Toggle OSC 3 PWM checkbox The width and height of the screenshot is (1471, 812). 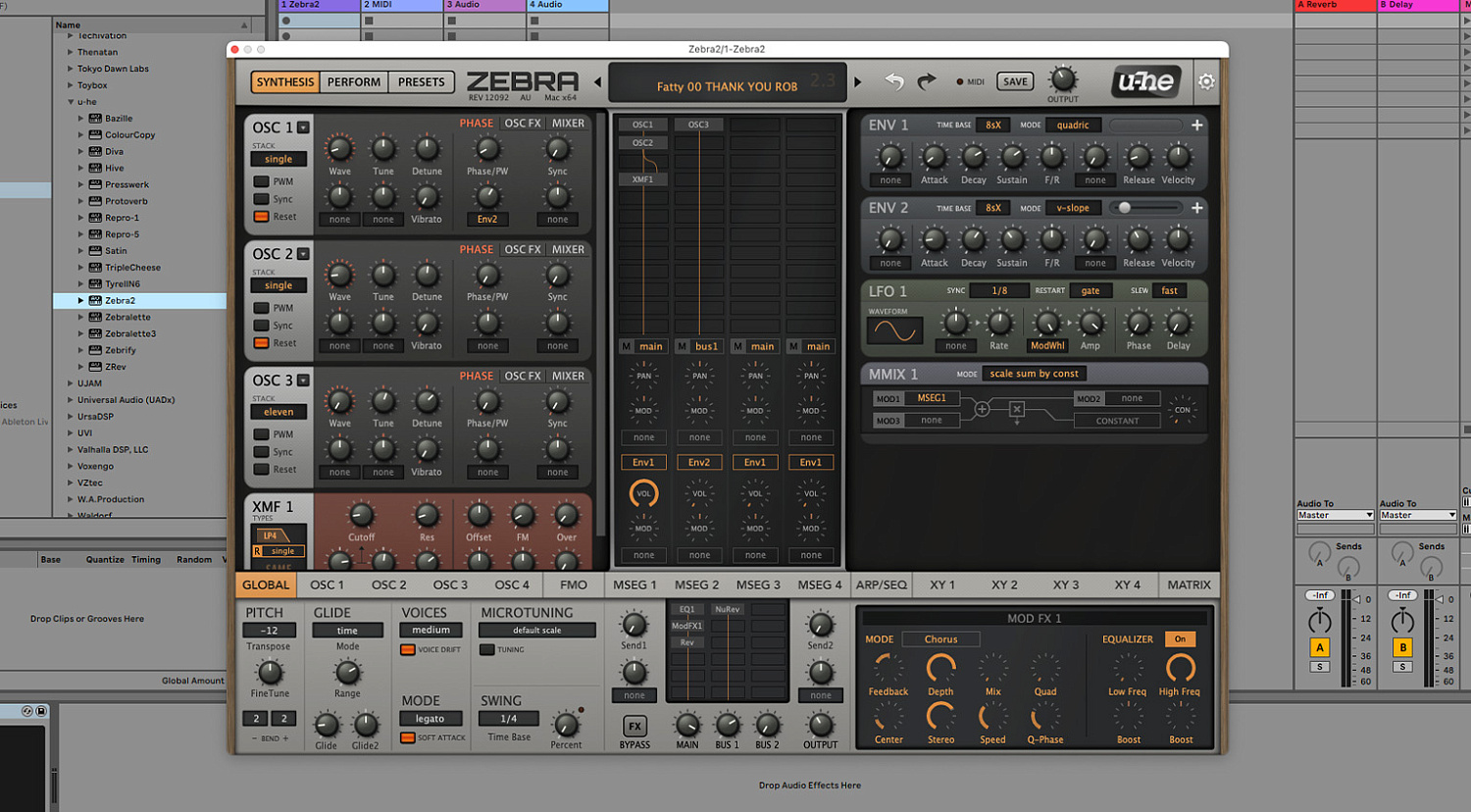(262, 434)
